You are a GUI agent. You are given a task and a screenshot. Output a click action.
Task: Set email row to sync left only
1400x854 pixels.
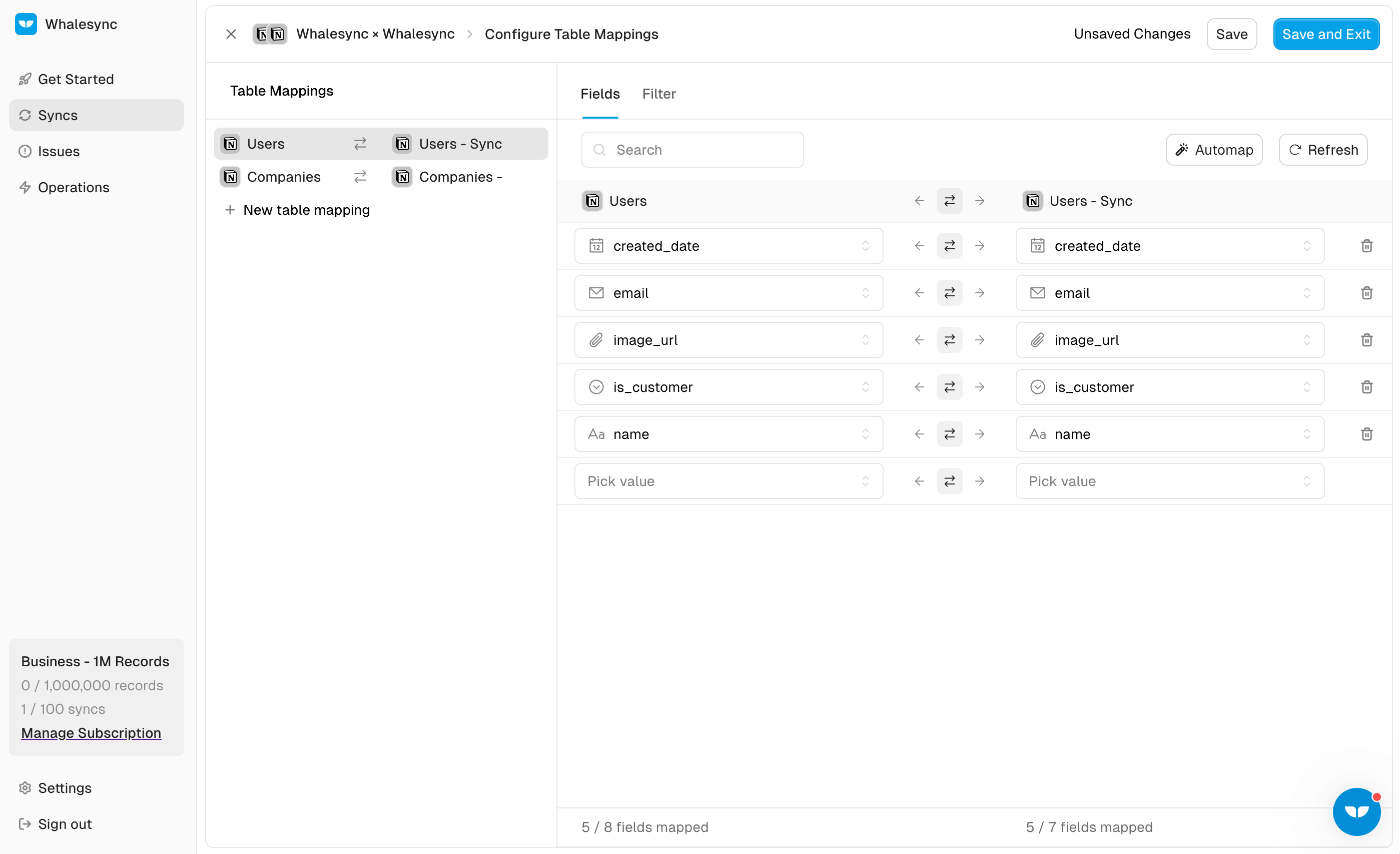click(919, 293)
